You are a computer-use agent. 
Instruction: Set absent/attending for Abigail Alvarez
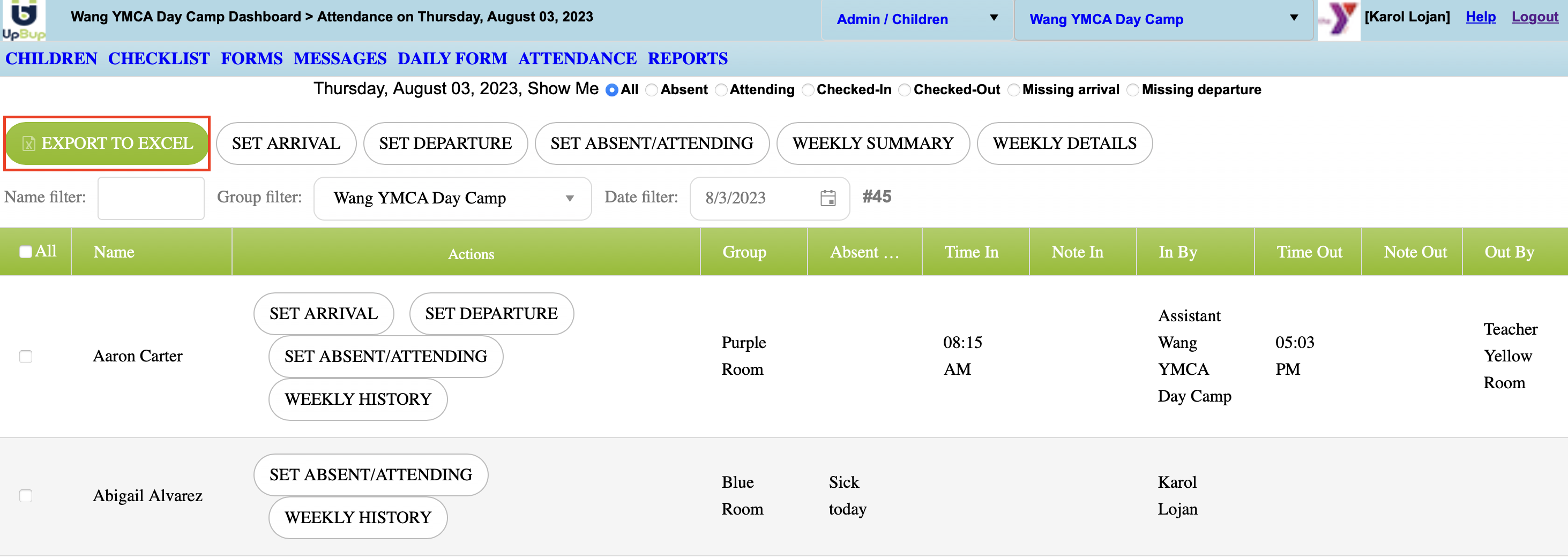click(371, 475)
